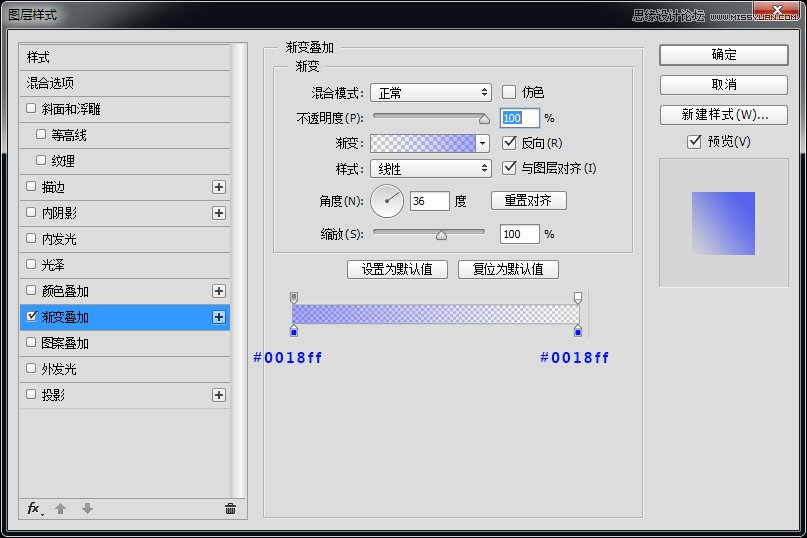807x538 pixels.
Task: Open 样式 dropdown showing 线性
Action: pyautogui.click(x=431, y=168)
